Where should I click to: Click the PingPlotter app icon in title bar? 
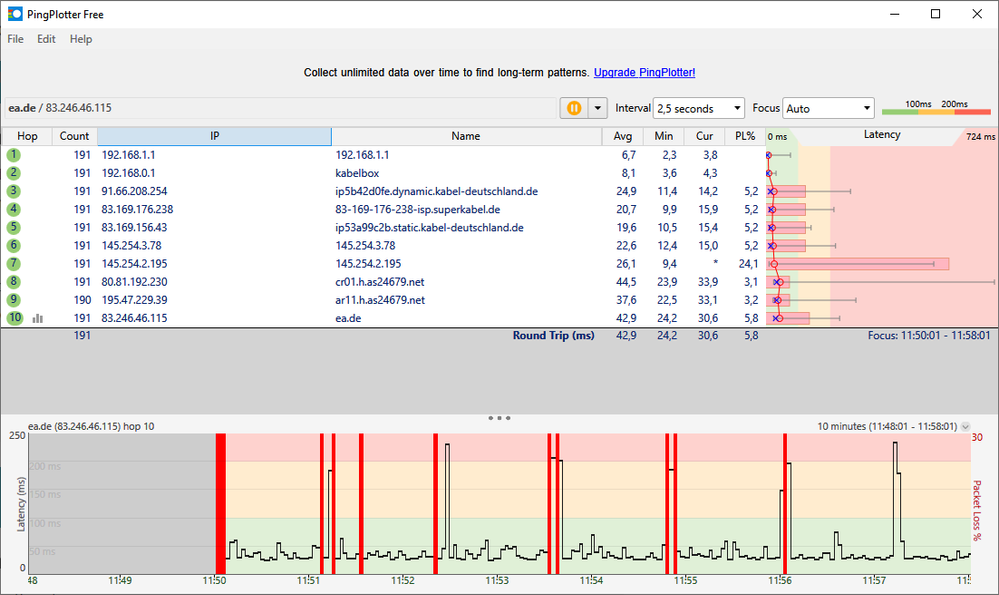[15, 14]
